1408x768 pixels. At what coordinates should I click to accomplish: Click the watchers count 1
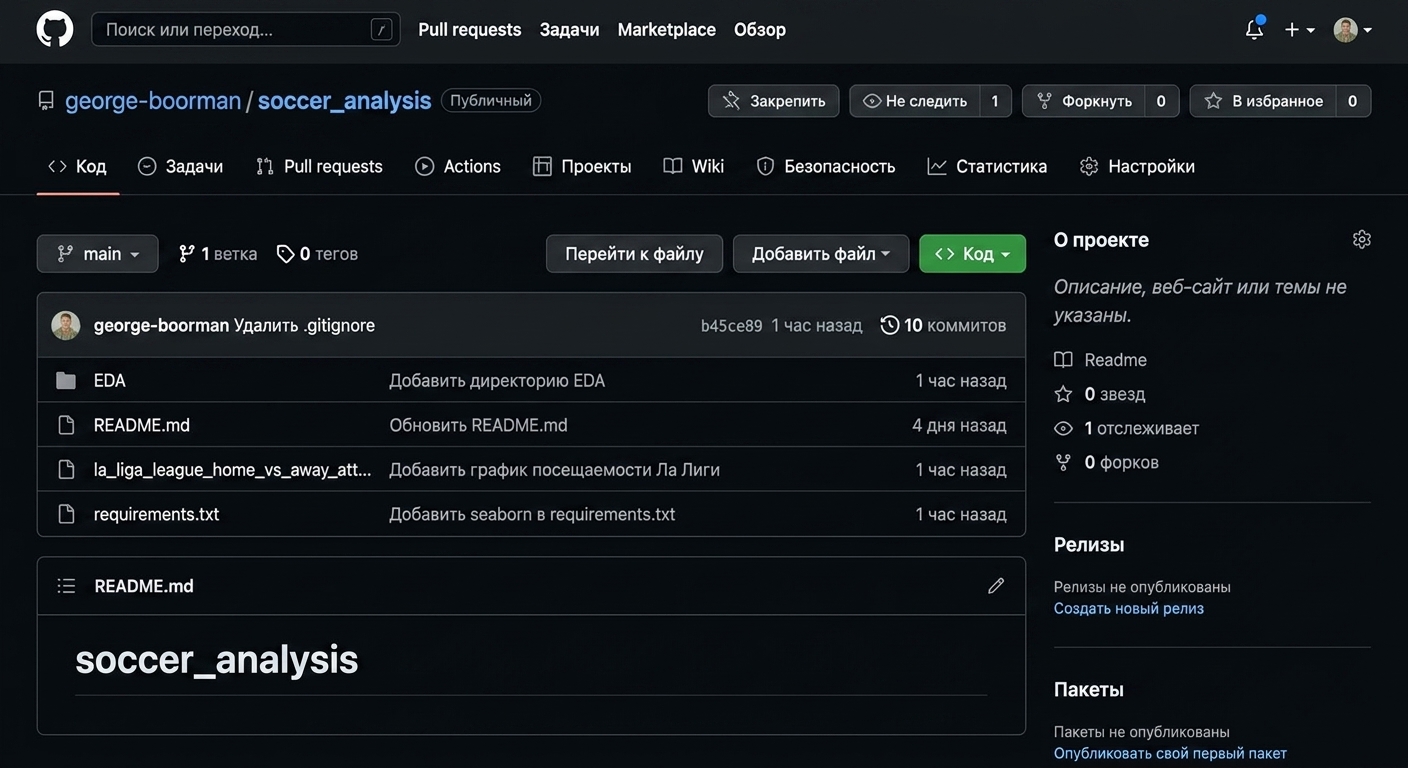(x=995, y=101)
